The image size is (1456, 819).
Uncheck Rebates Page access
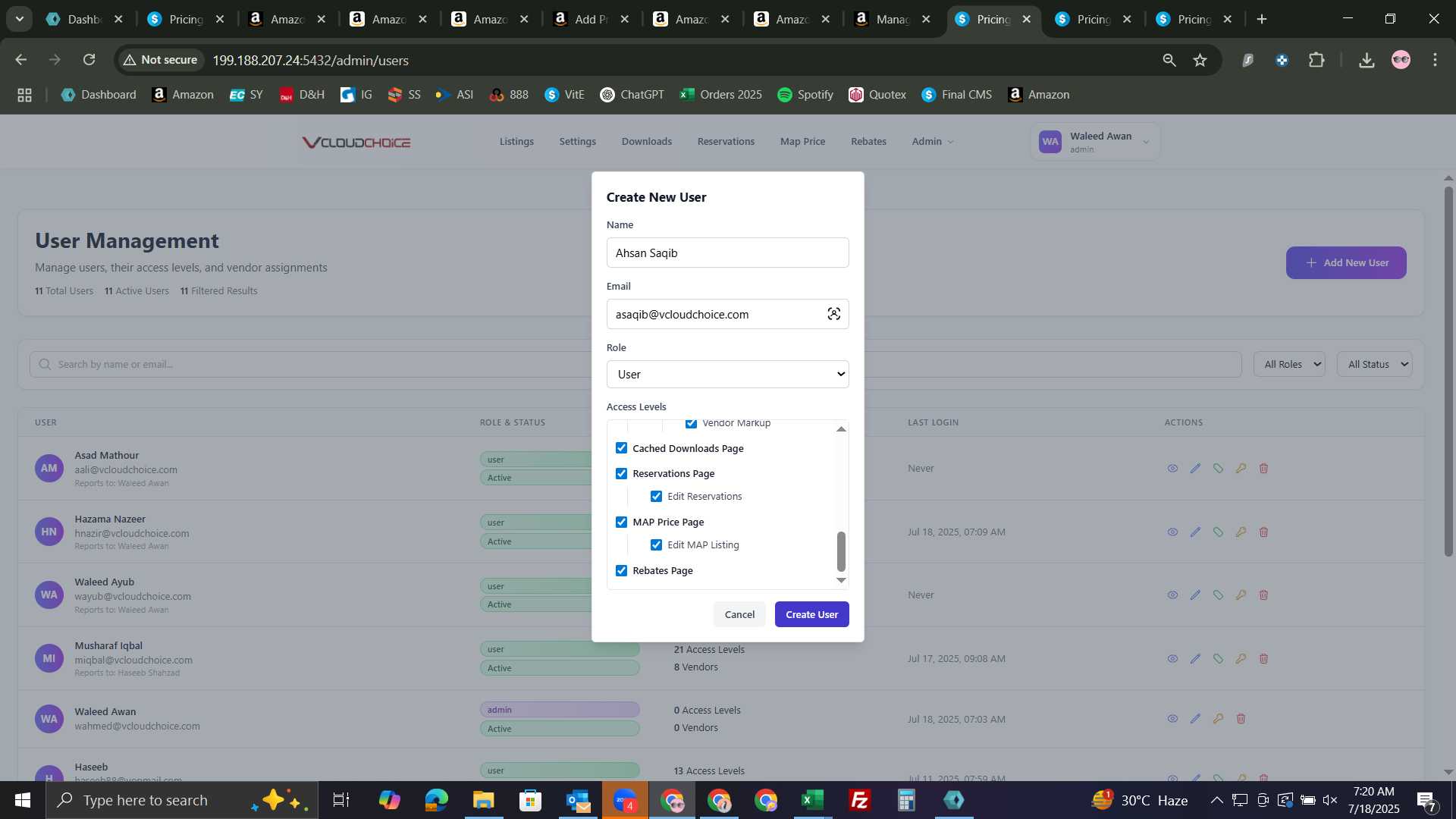pos(621,570)
